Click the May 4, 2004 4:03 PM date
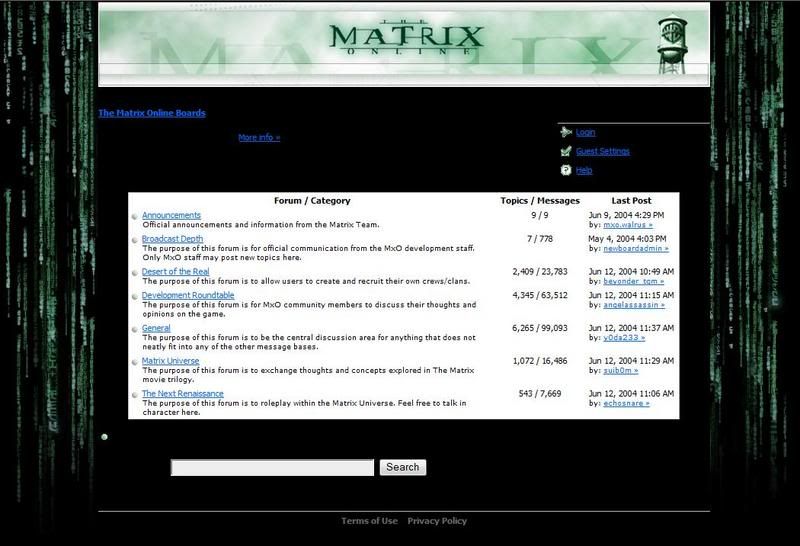This screenshot has height=546, width=800. [x=627, y=239]
